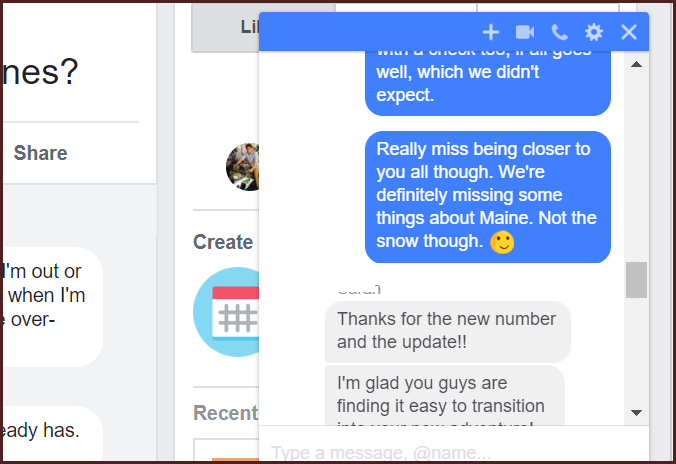
Task: Open chat options gear icon
Action: tap(594, 32)
